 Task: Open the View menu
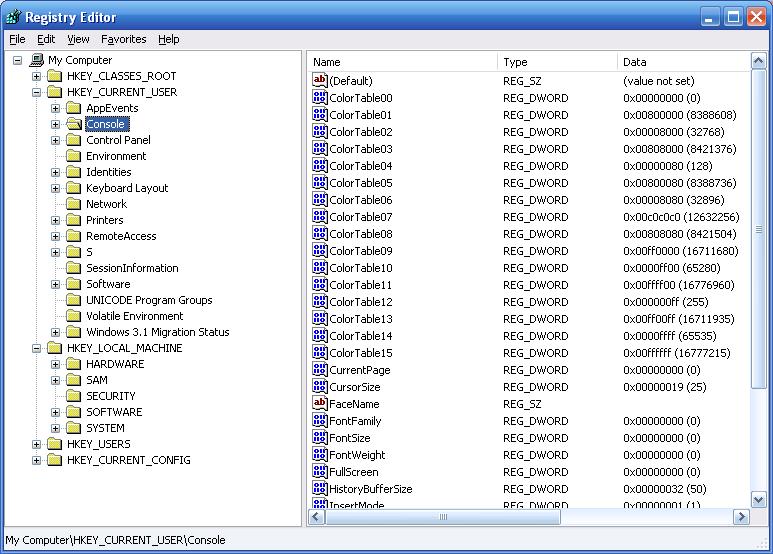(x=78, y=39)
